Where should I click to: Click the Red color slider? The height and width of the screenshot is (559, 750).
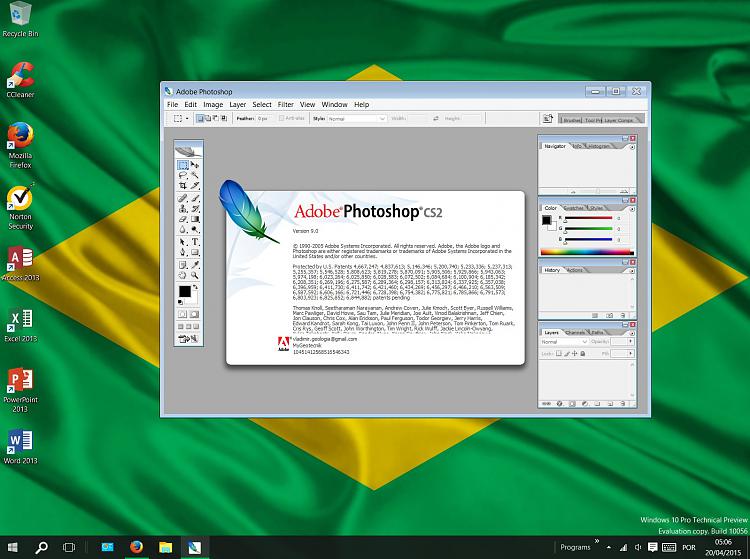588,218
